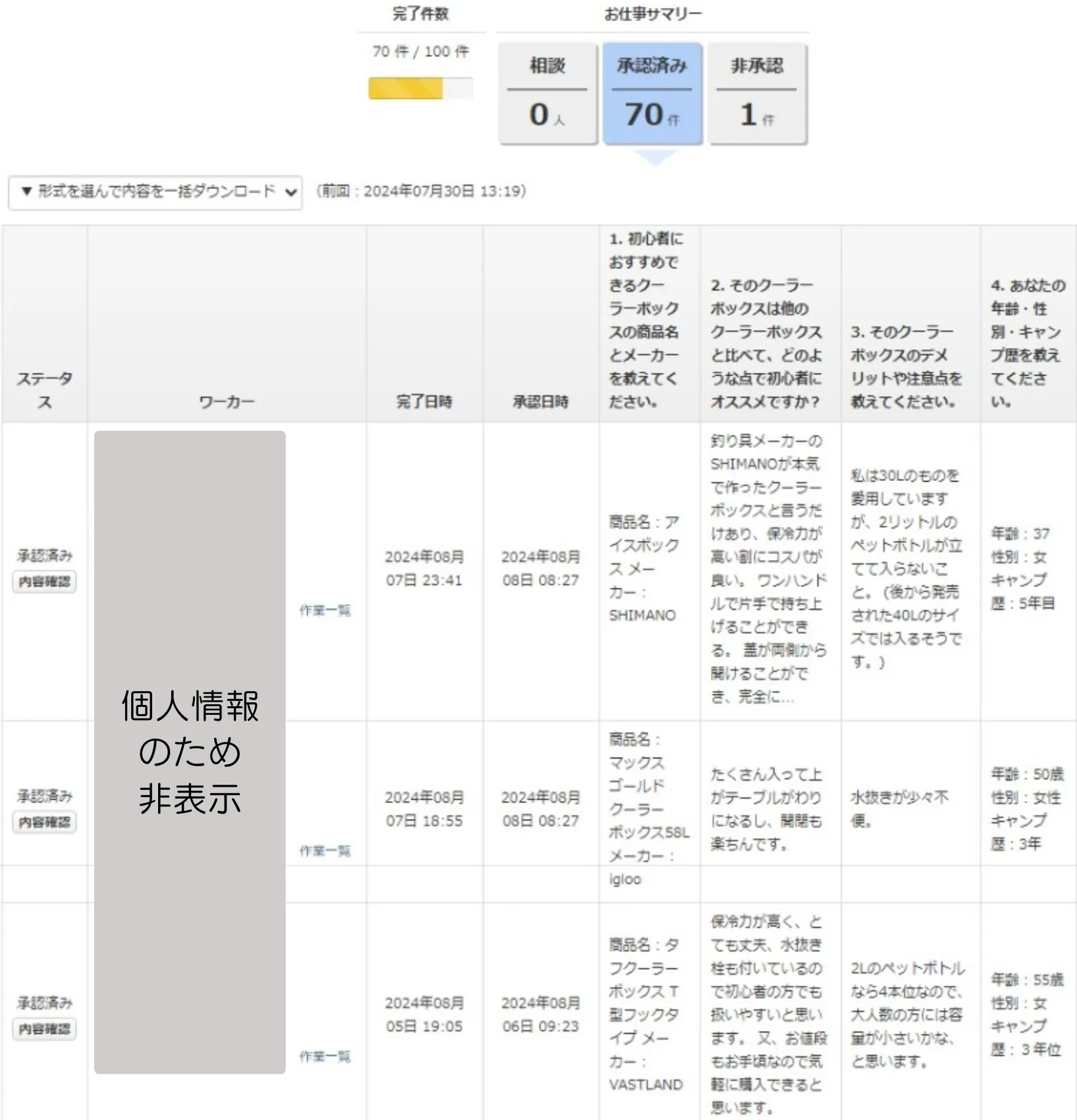
Task: Click 承認済み status label in igloo row
Action: [44, 796]
